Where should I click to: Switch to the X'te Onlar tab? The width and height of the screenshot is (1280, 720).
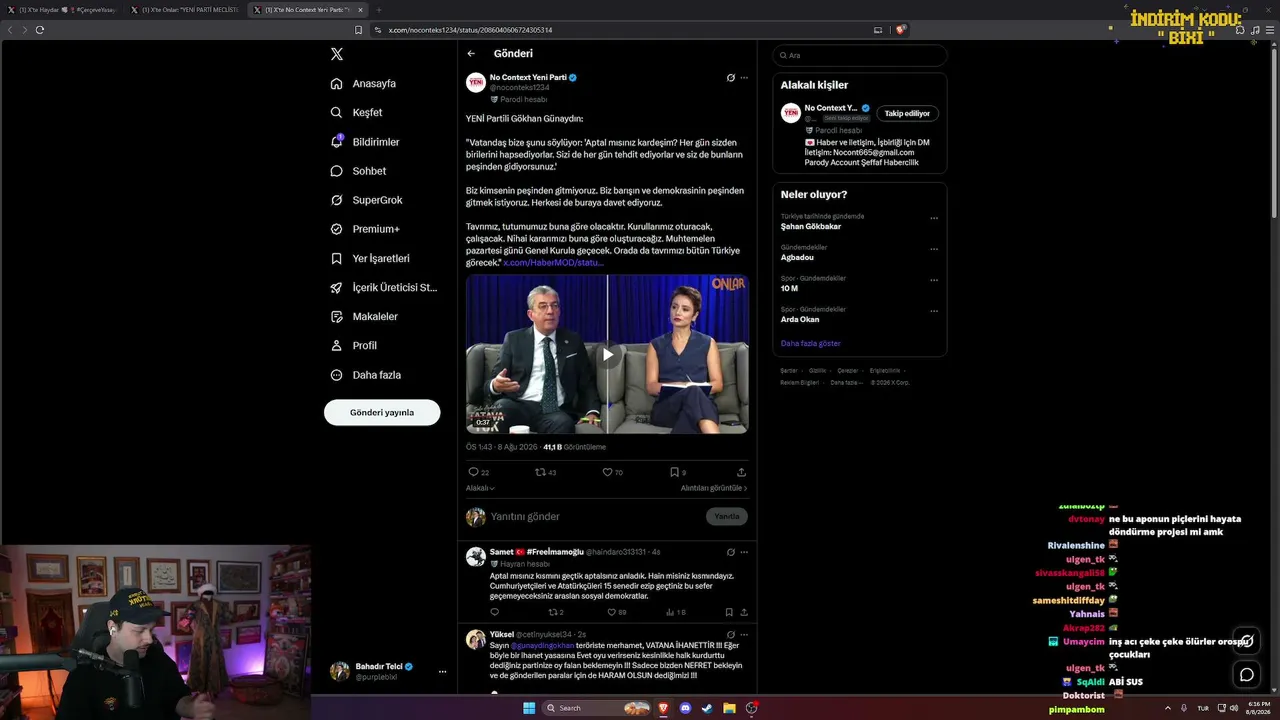coord(185,10)
